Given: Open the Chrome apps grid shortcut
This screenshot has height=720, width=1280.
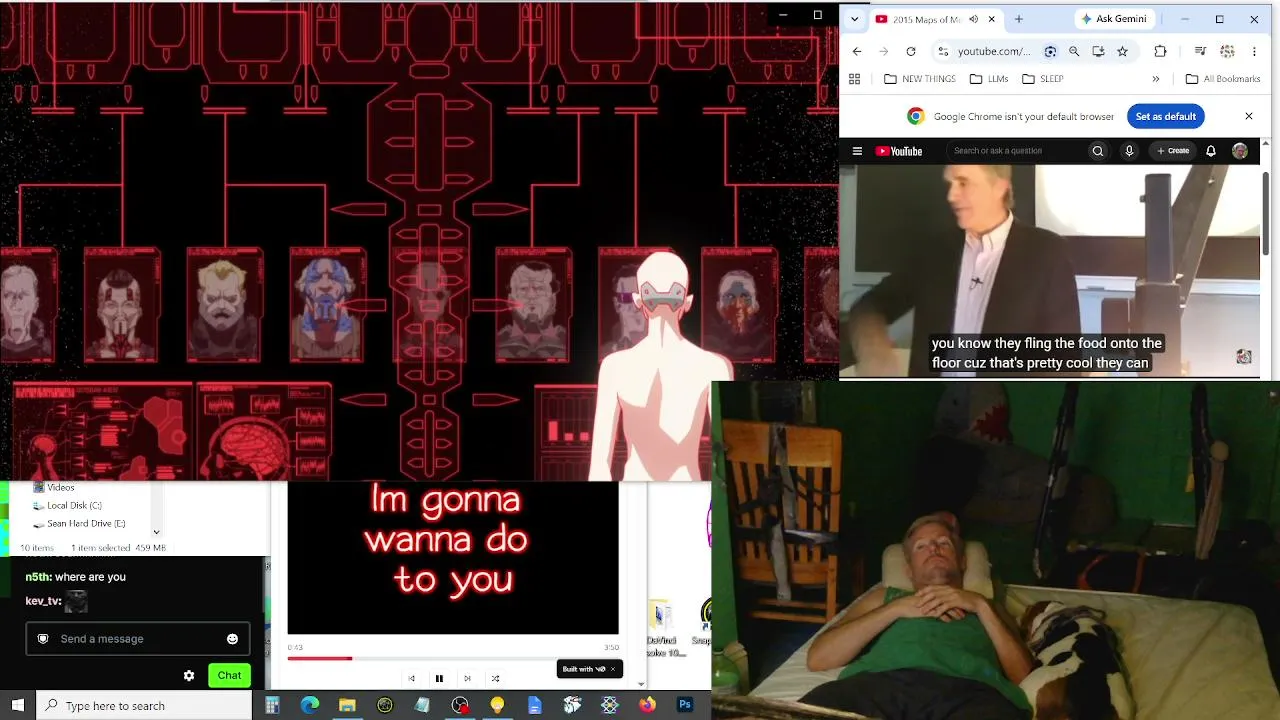Looking at the screenshot, I should click(x=854, y=79).
